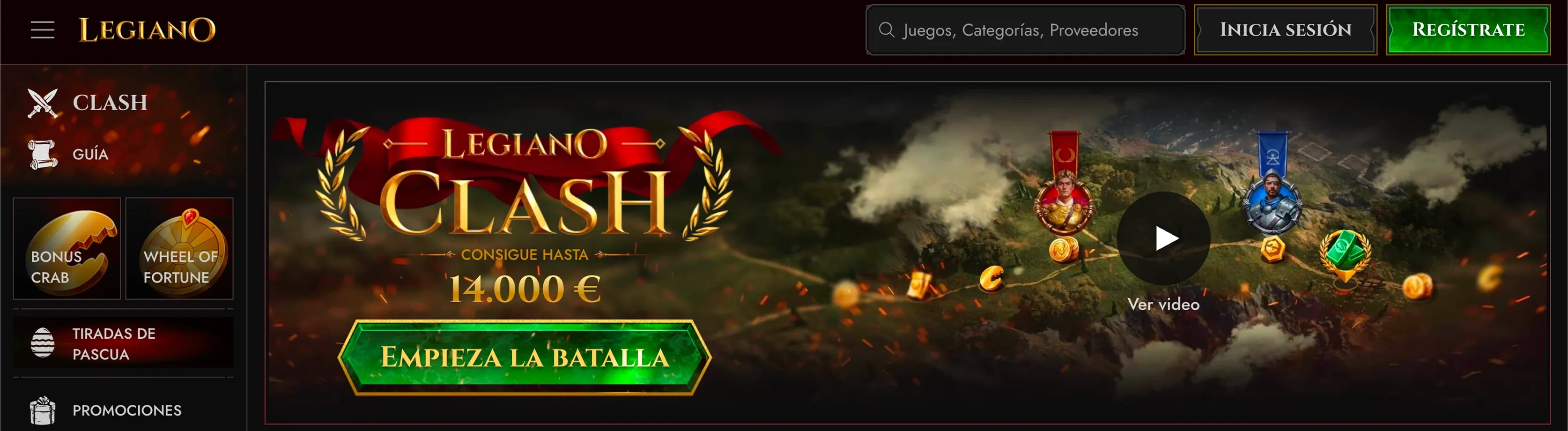Viewport: 1568px width, 431px height.
Task: Click the Easter egg icon
Action: coord(43,343)
